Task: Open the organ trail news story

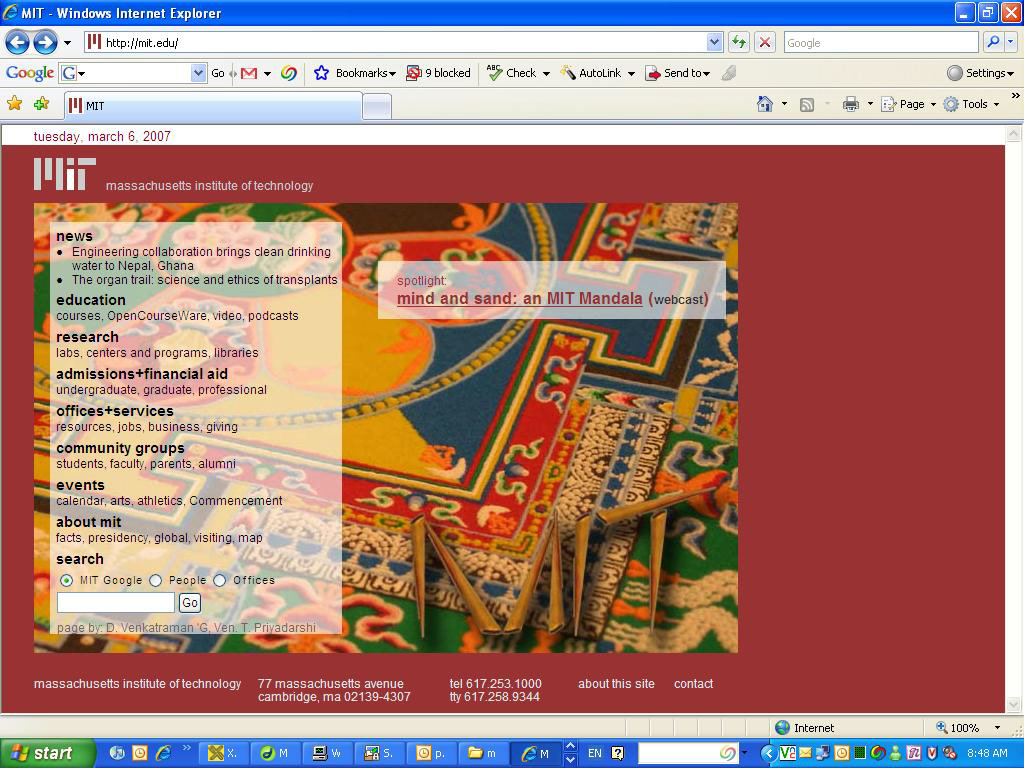Action: click(x=204, y=280)
